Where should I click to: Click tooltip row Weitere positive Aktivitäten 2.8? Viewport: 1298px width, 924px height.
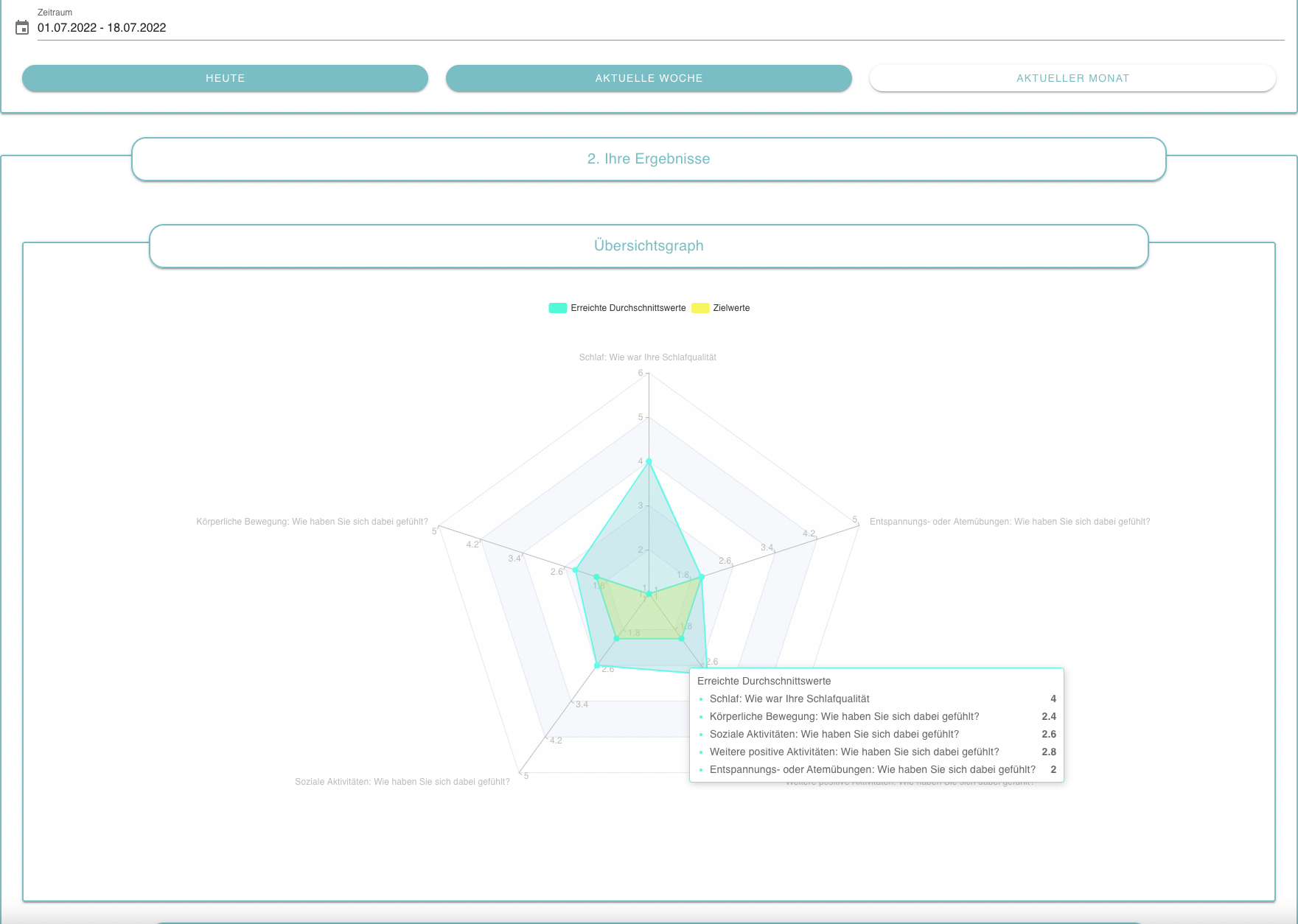(x=876, y=752)
